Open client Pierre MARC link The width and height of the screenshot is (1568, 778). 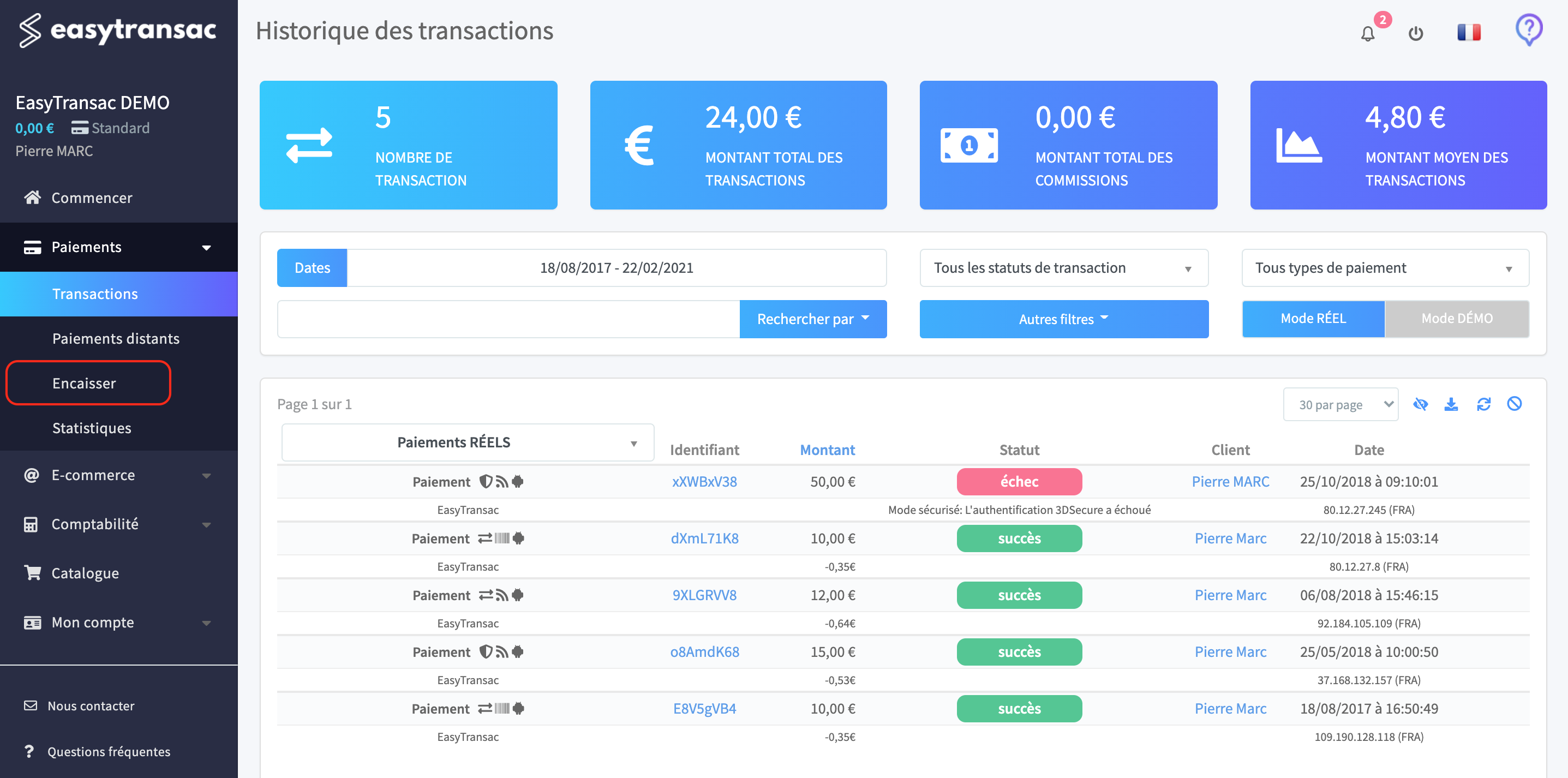(1230, 482)
